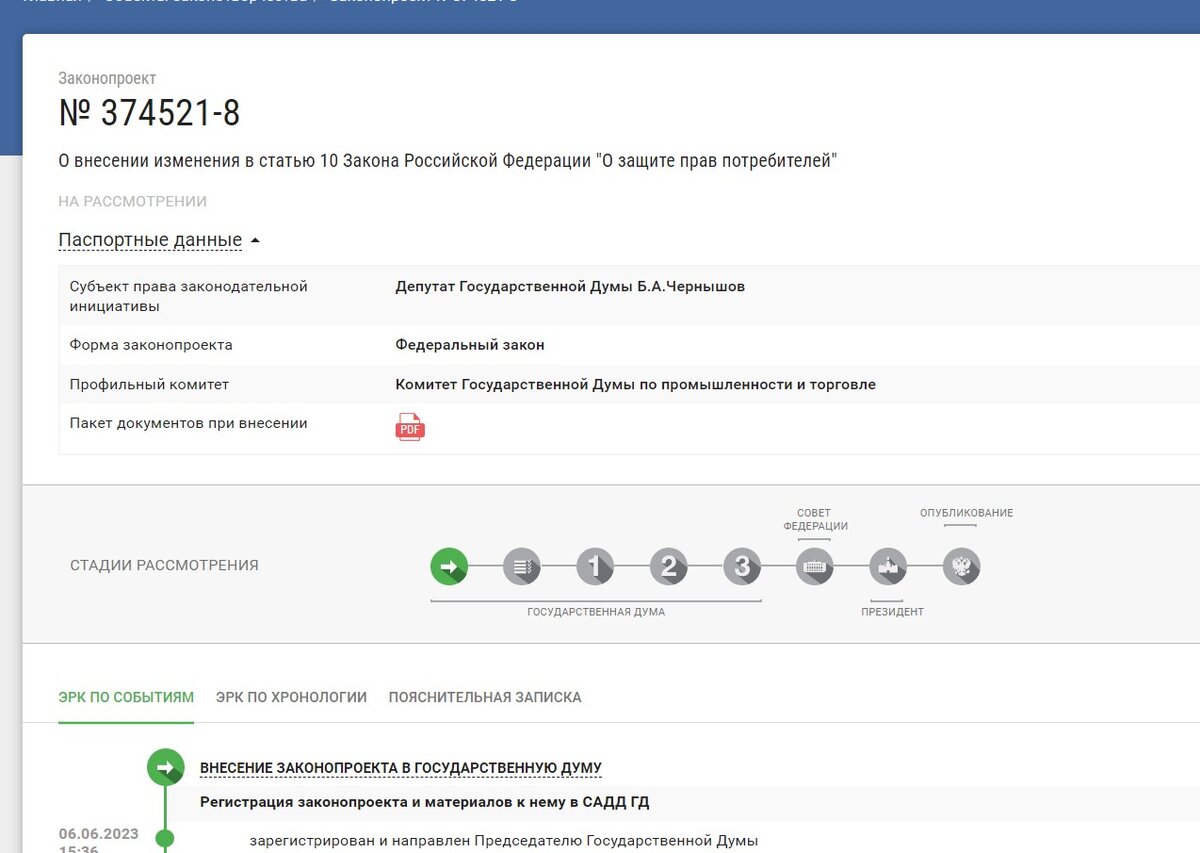Viewport: 1200px width, 853px height.
Task: Select the Совет Федерации stage icon
Action: (814, 566)
